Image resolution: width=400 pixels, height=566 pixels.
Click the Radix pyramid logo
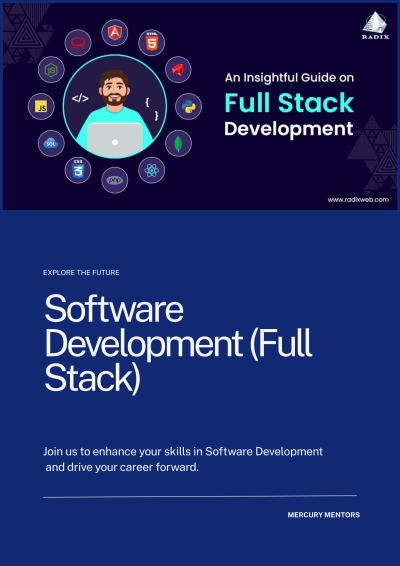pos(375,25)
